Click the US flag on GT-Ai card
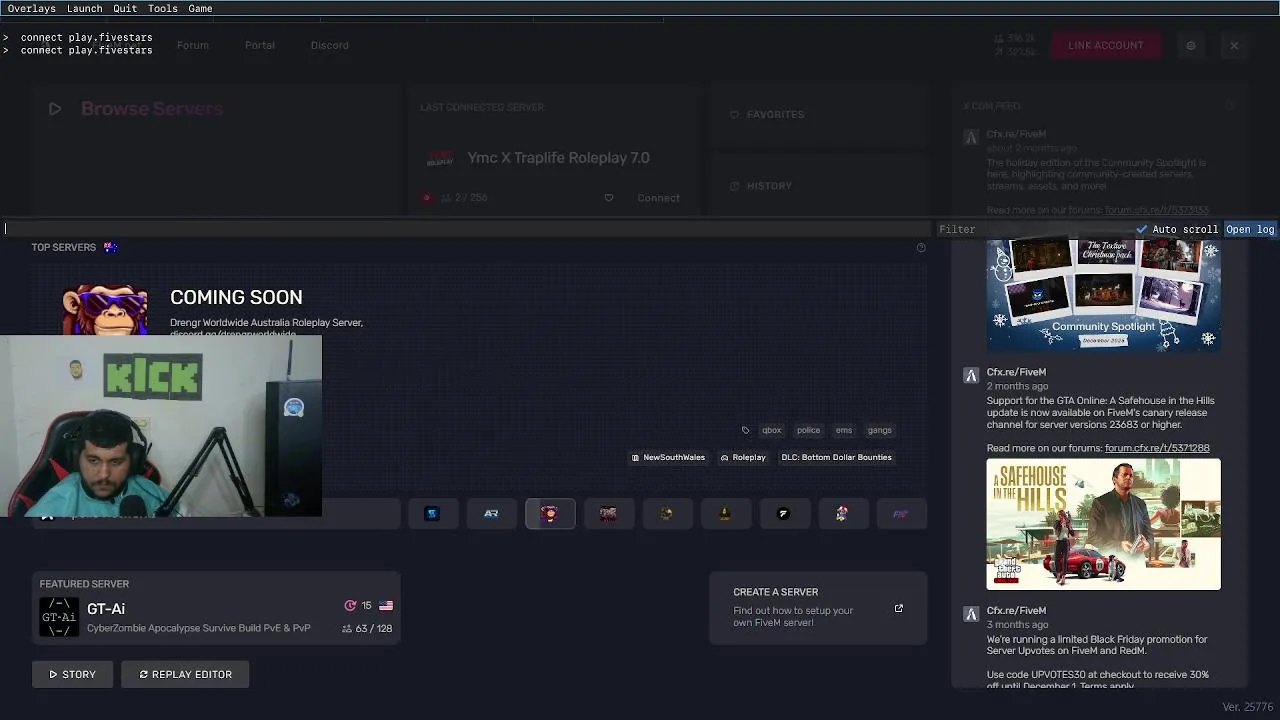This screenshot has height=720, width=1280. (x=386, y=606)
